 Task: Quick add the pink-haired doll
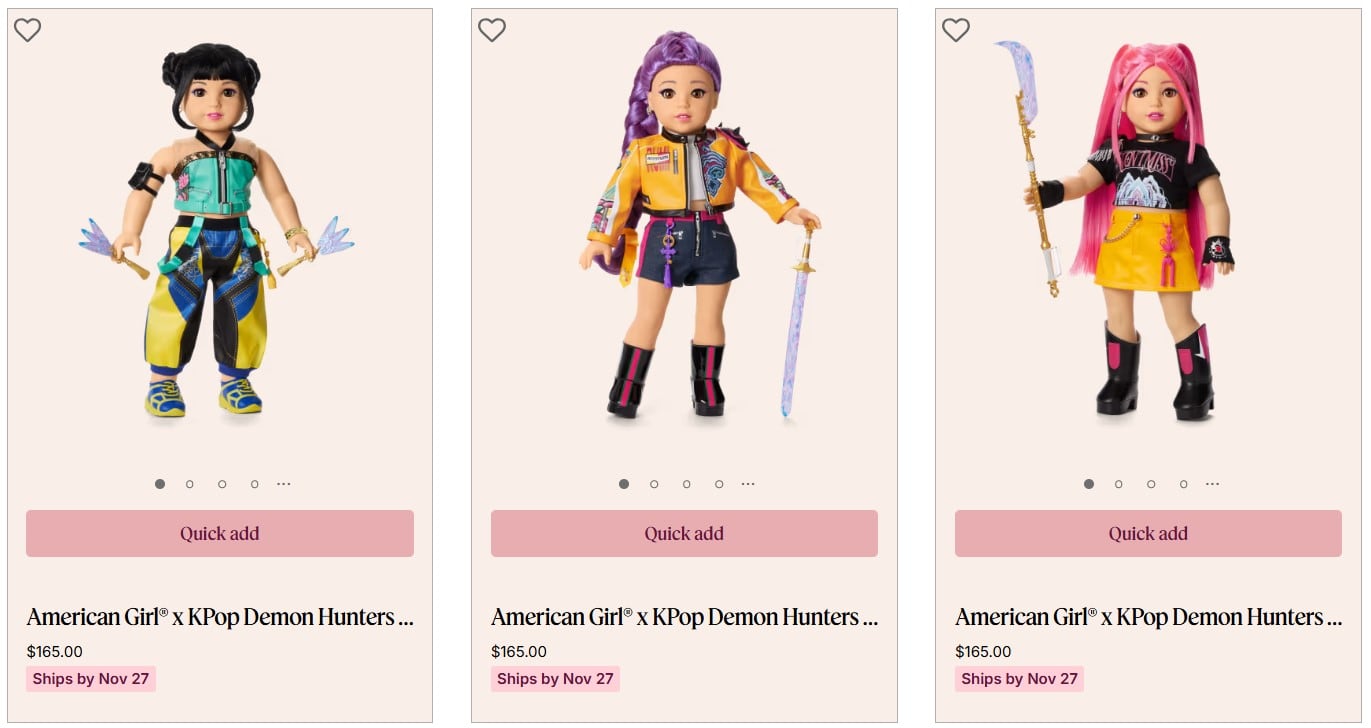coord(1148,533)
